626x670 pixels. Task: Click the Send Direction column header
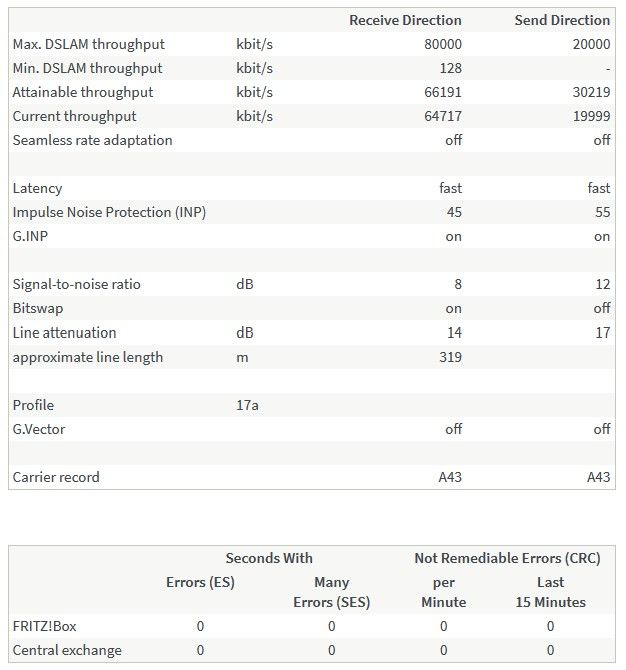(561, 20)
